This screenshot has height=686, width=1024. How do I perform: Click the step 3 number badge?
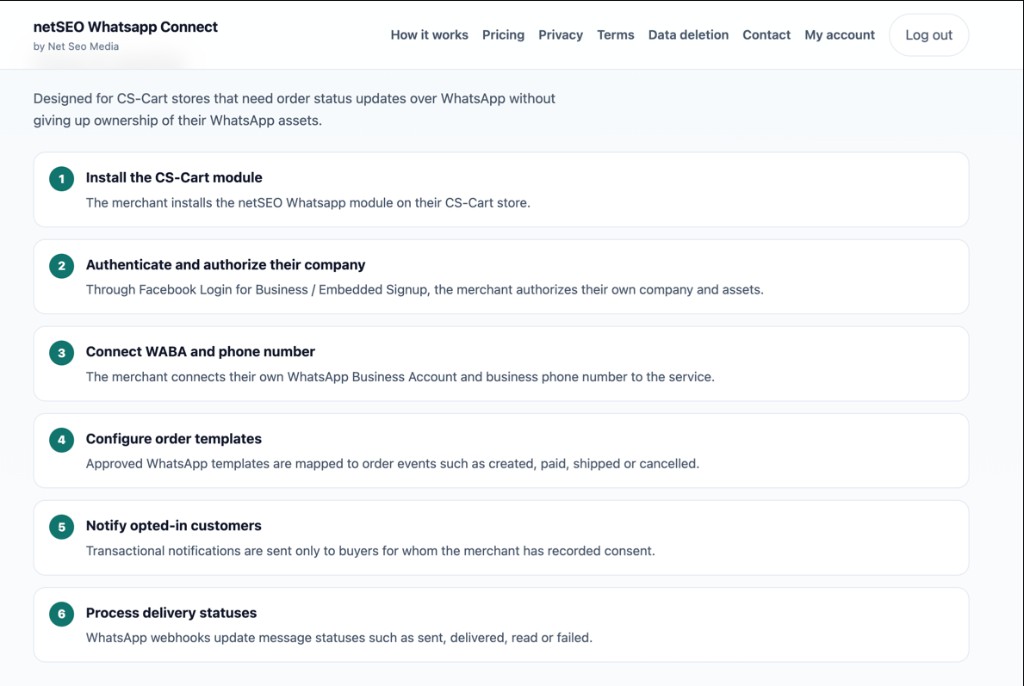pyautogui.click(x=61, y=353)
